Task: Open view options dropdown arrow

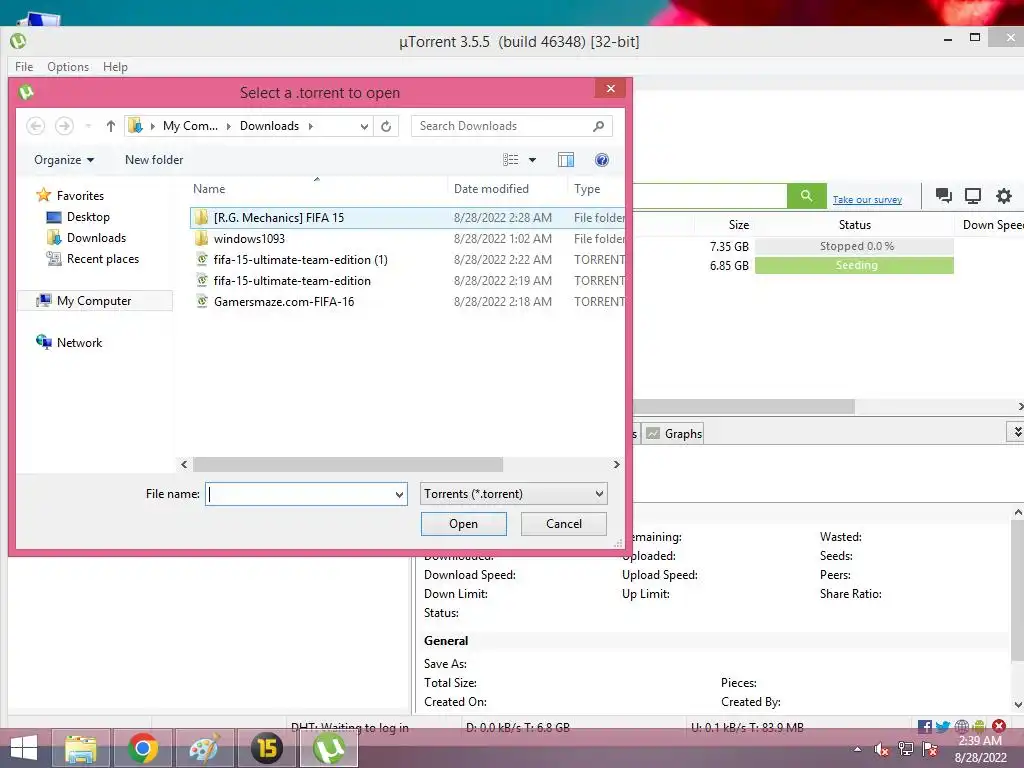Action: (532, 160)
